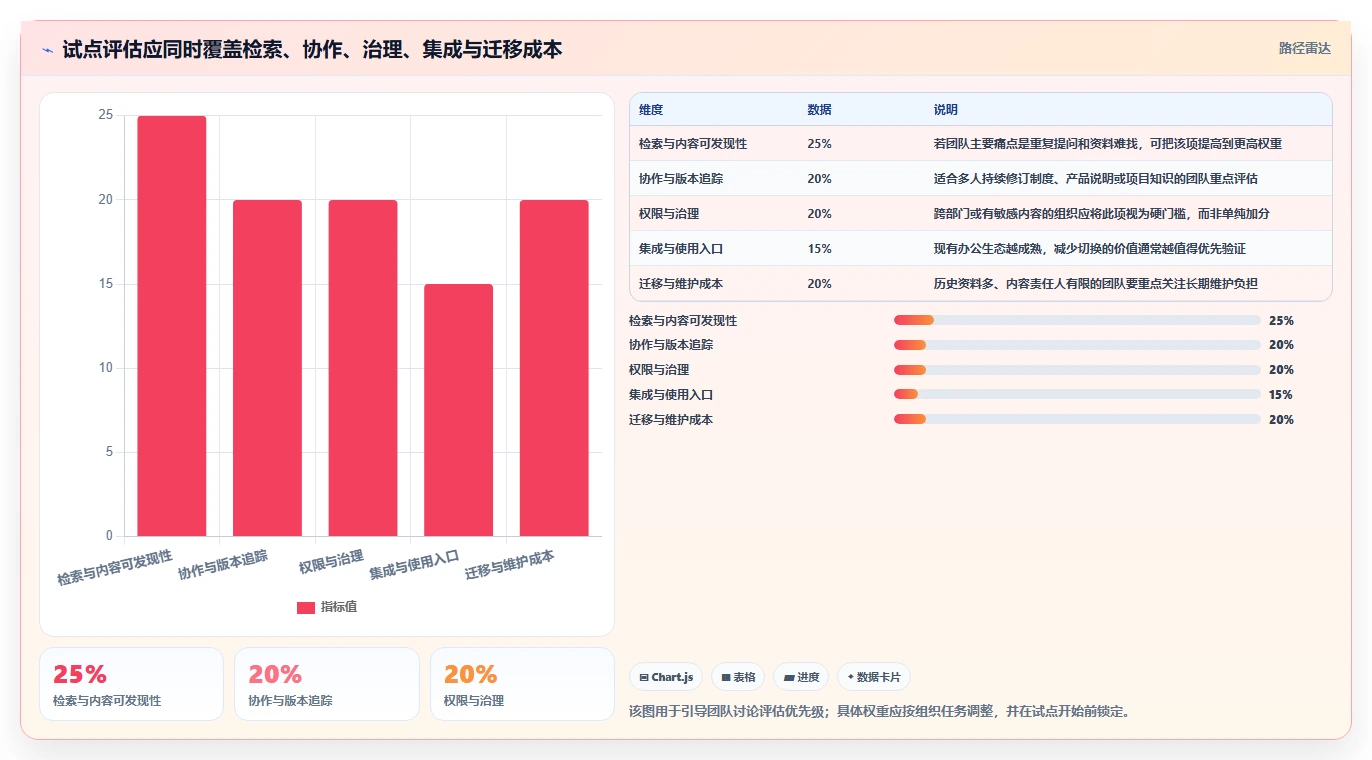Click the 迁移与维护成本 bar in the chart
This screenshot has width=1372, height=760.
[x=554, y=368]
